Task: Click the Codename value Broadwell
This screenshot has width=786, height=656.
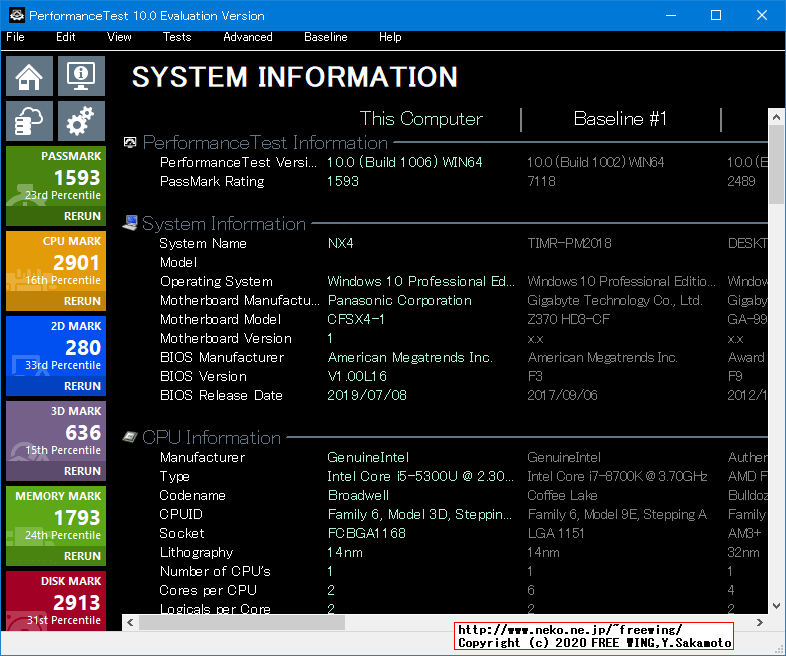Action: (358, 495)
